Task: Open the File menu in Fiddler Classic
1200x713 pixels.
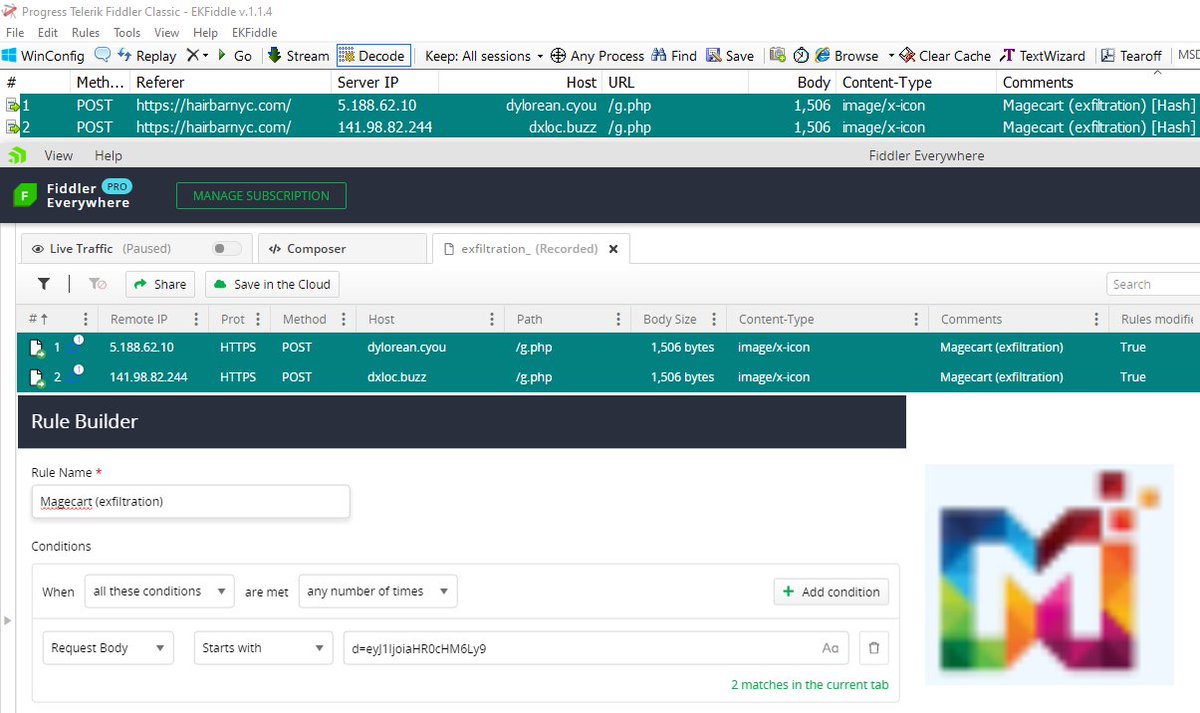Action: coord(15,33)
